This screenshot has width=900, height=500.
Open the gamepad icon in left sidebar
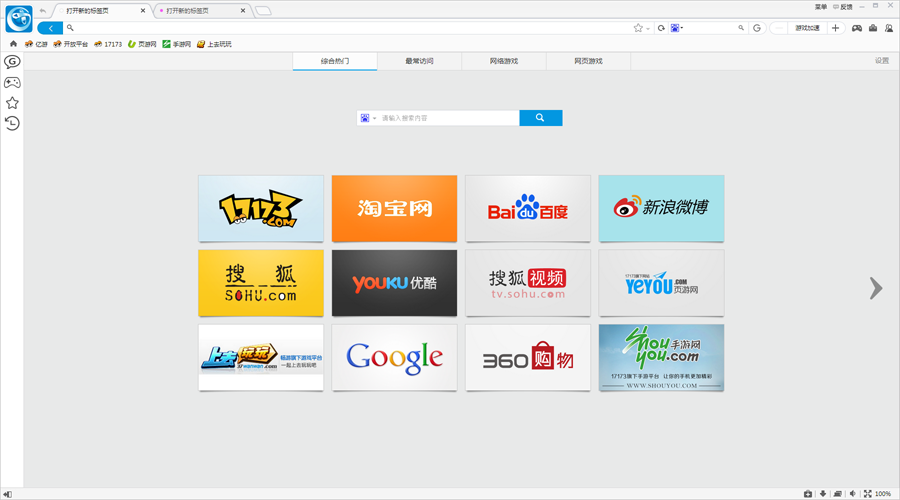pos(12,83)
